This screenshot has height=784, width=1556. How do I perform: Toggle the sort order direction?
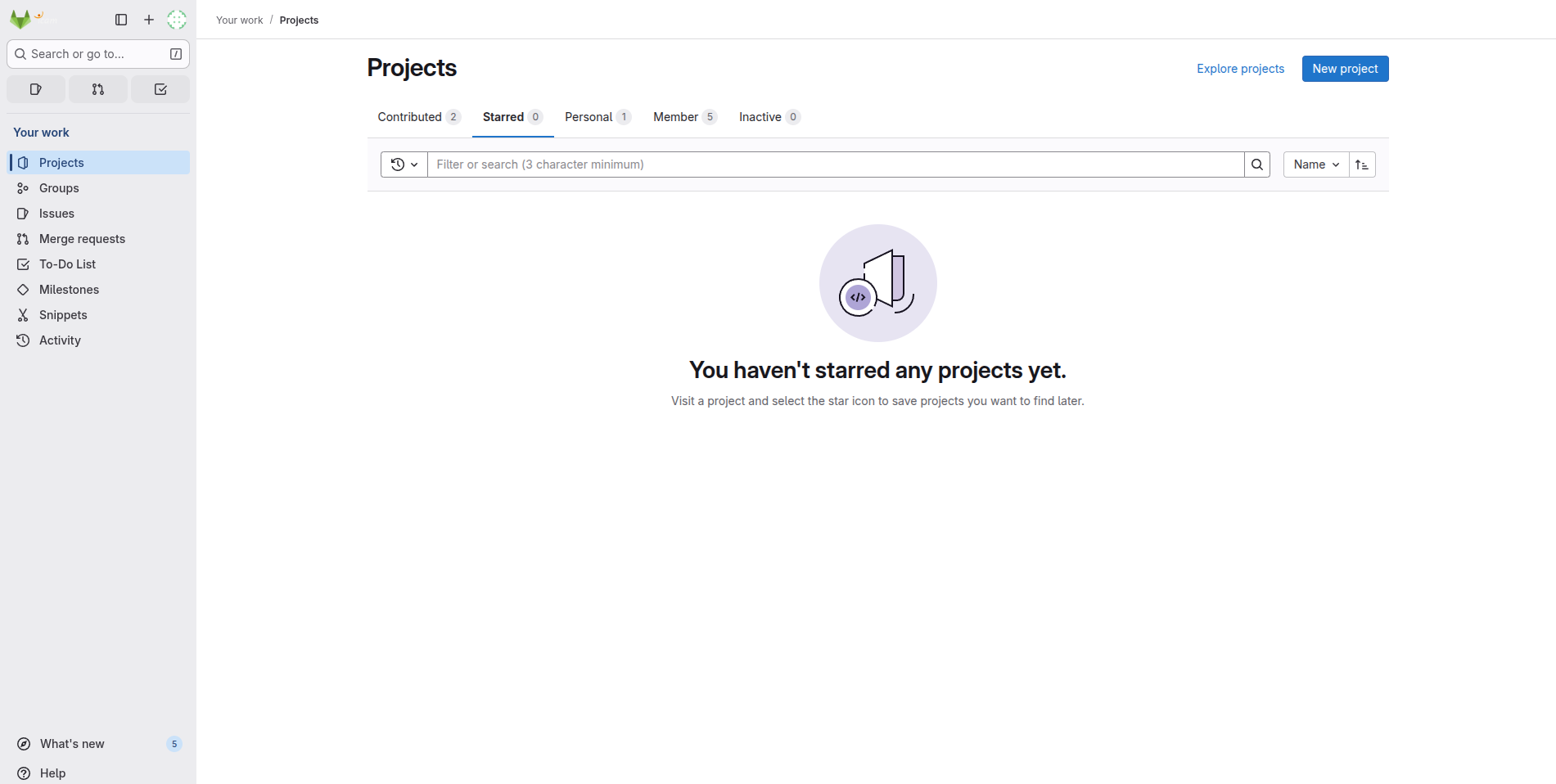point(1361,164)
